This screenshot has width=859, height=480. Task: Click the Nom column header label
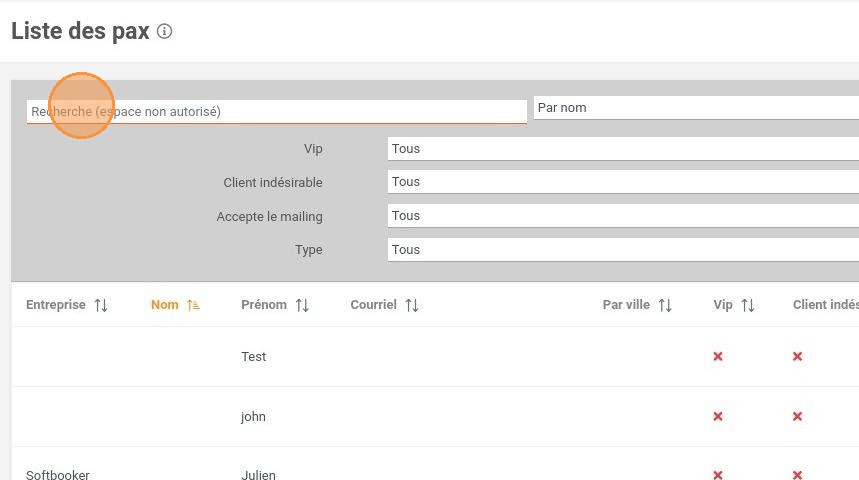165,305
